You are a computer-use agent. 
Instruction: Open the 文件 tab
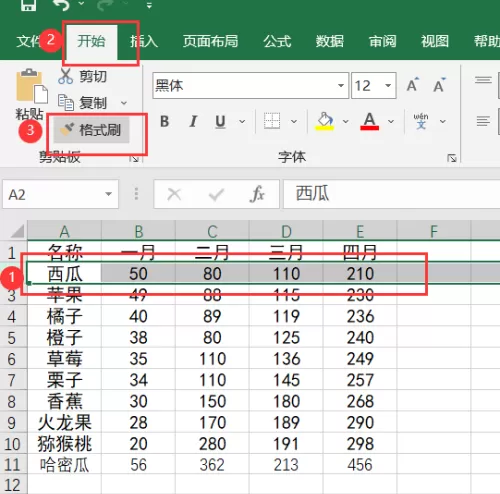tap(28, 41)
